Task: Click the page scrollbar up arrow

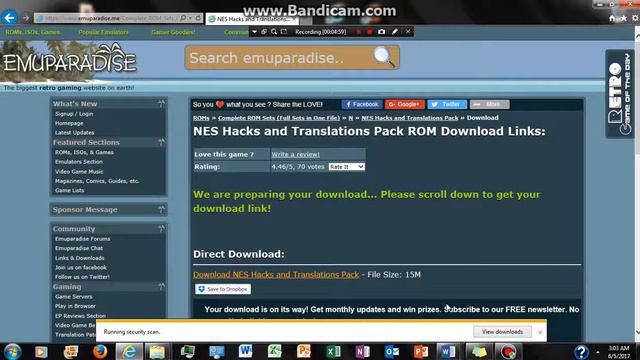Action: click(x=637, y=36)
